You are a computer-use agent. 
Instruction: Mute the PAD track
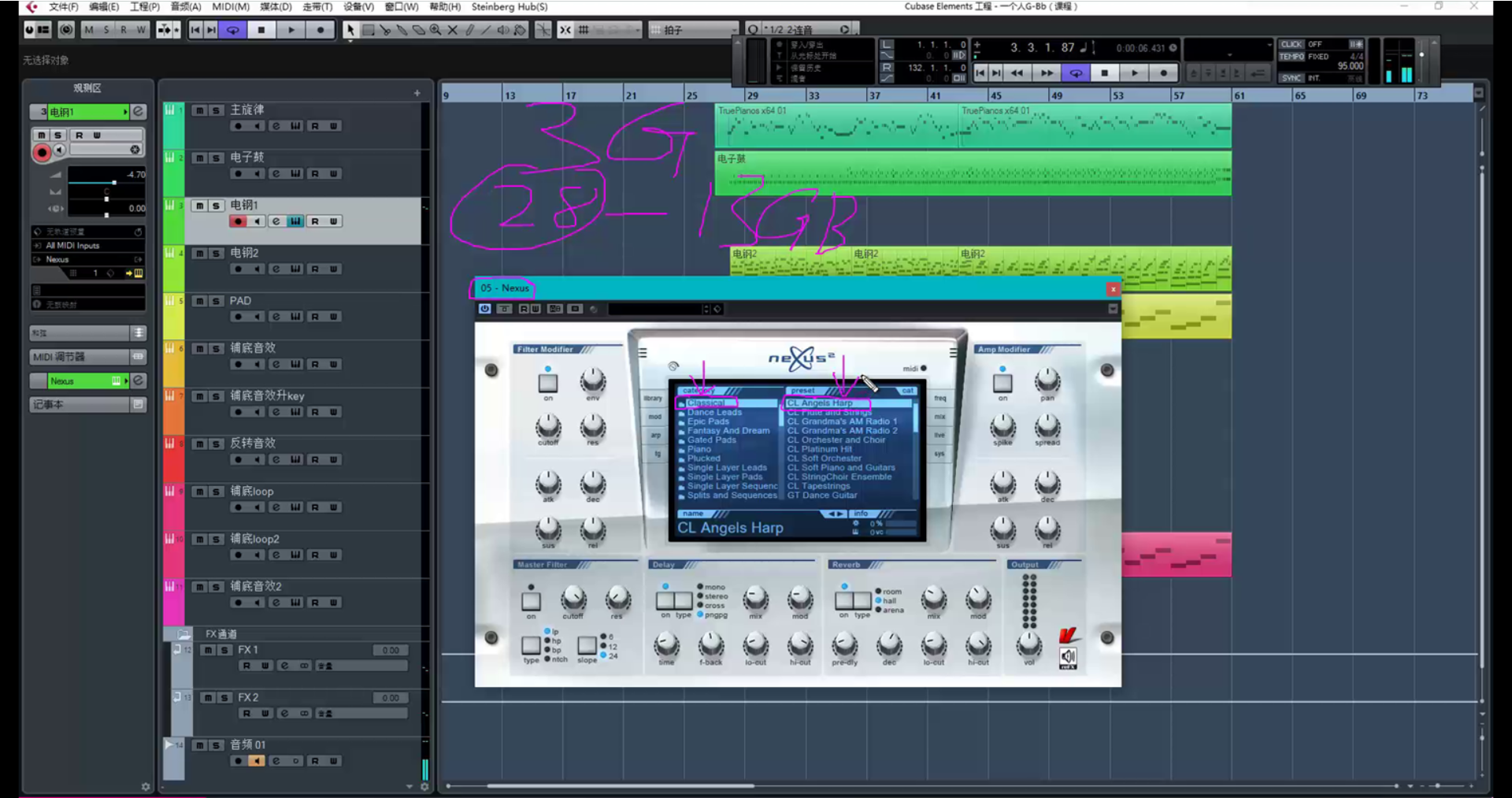point(200,301)
